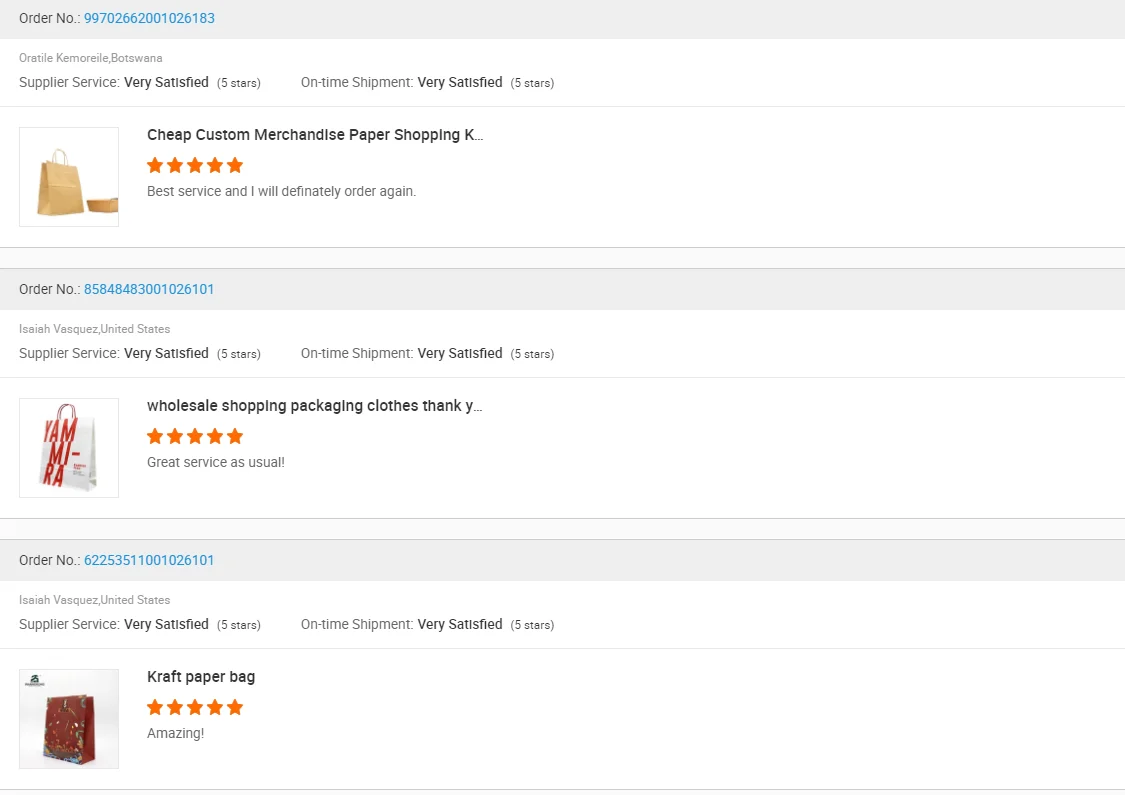Image resolution: width=1125 pixels, height=795 pixels.
Task: Click third star of Cheap Custom Merchandise rating
Action: 195,165
